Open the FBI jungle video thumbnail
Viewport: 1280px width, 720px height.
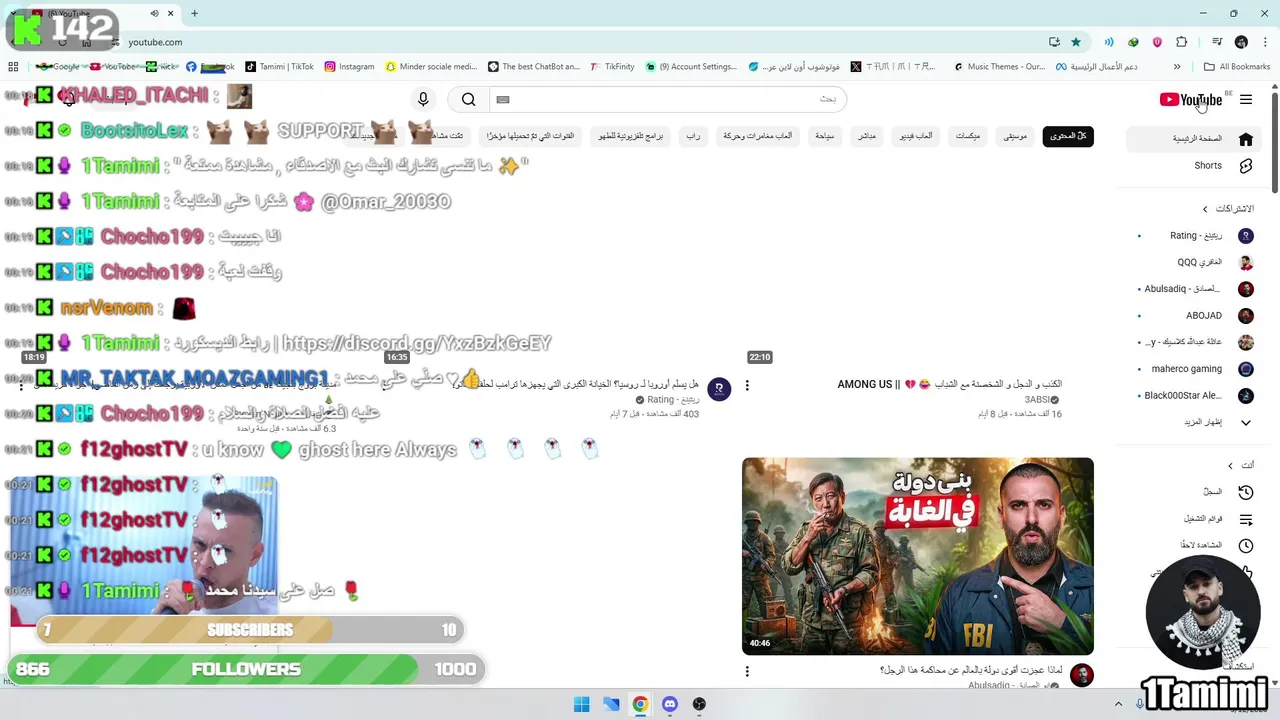[x=918, y=556]
